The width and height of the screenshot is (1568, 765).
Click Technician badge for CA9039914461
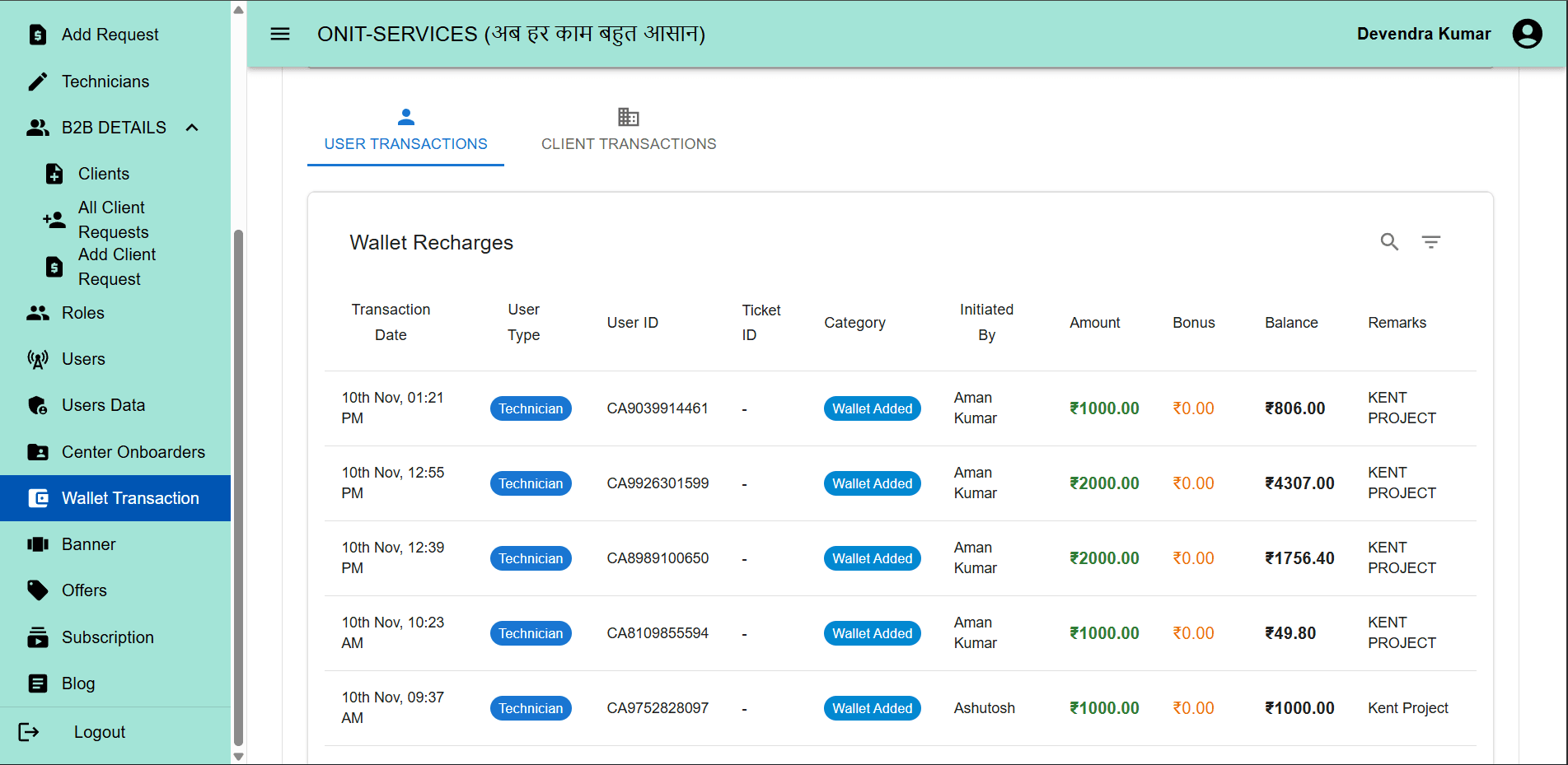[x=531, y=408]
